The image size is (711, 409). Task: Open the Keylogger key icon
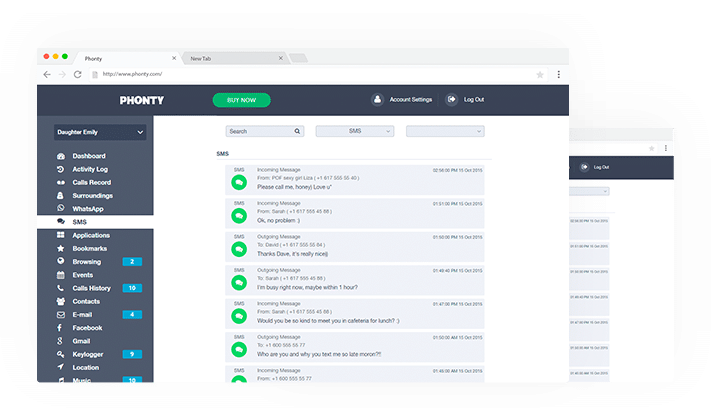point(60,354)
